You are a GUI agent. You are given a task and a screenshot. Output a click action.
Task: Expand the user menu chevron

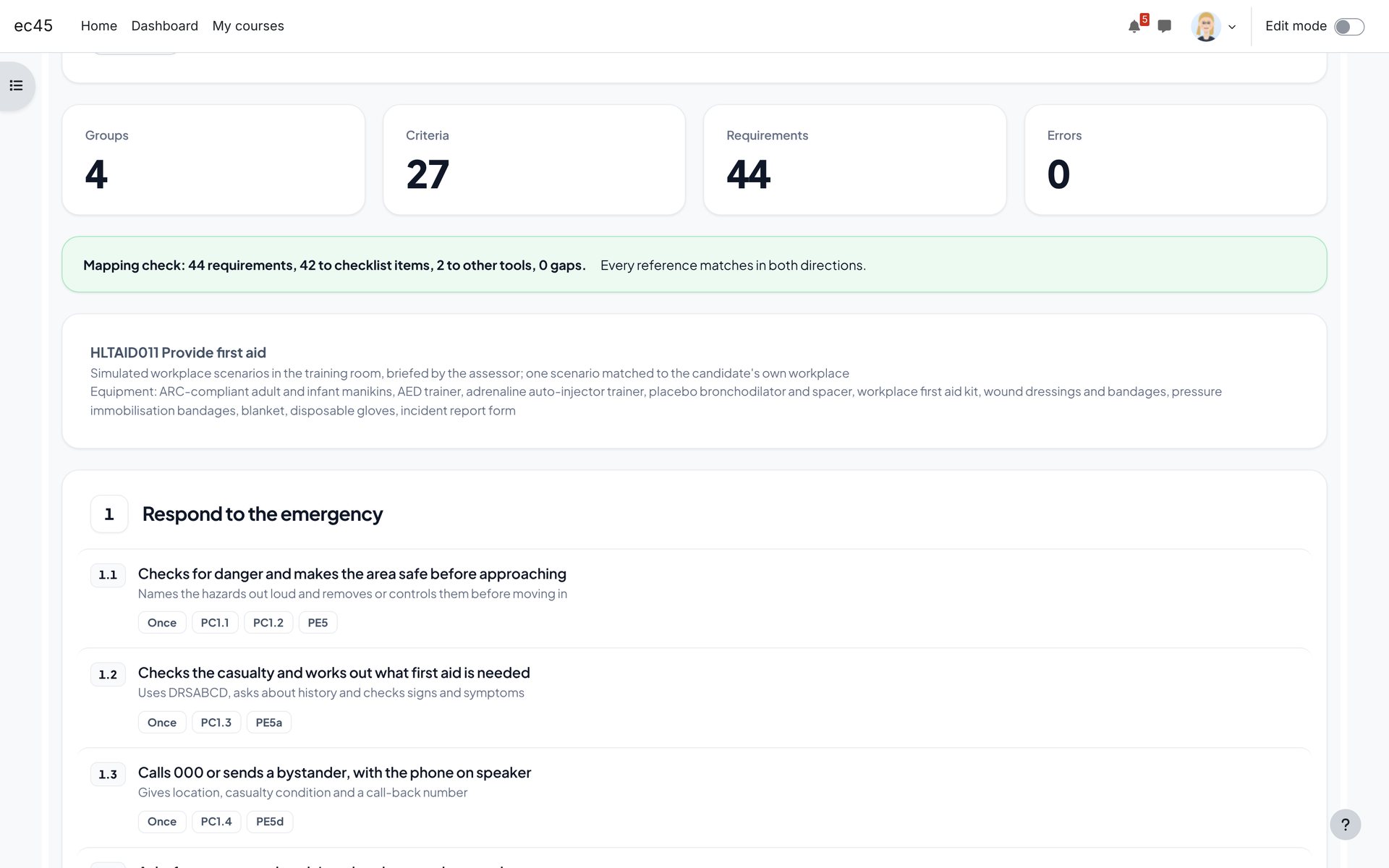pos(1232,27)
